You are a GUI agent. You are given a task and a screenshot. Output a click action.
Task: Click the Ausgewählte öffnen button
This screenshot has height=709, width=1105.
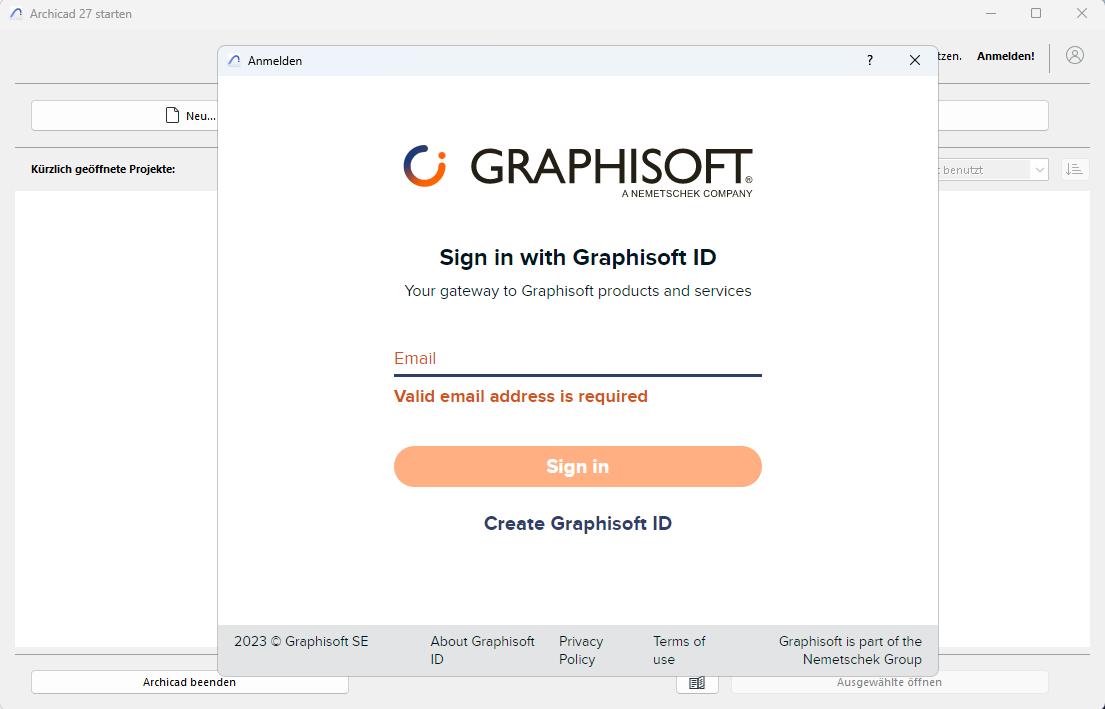[x=889, y=682]
